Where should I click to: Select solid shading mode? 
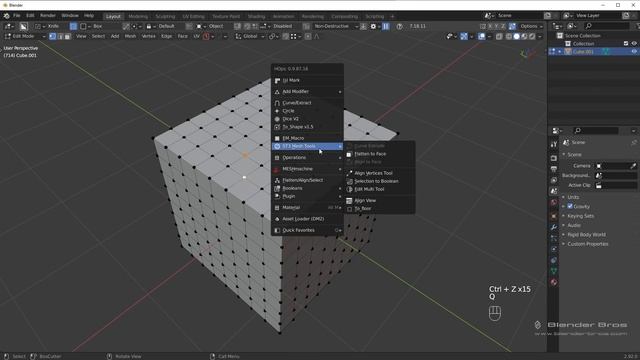click(516, 36)
